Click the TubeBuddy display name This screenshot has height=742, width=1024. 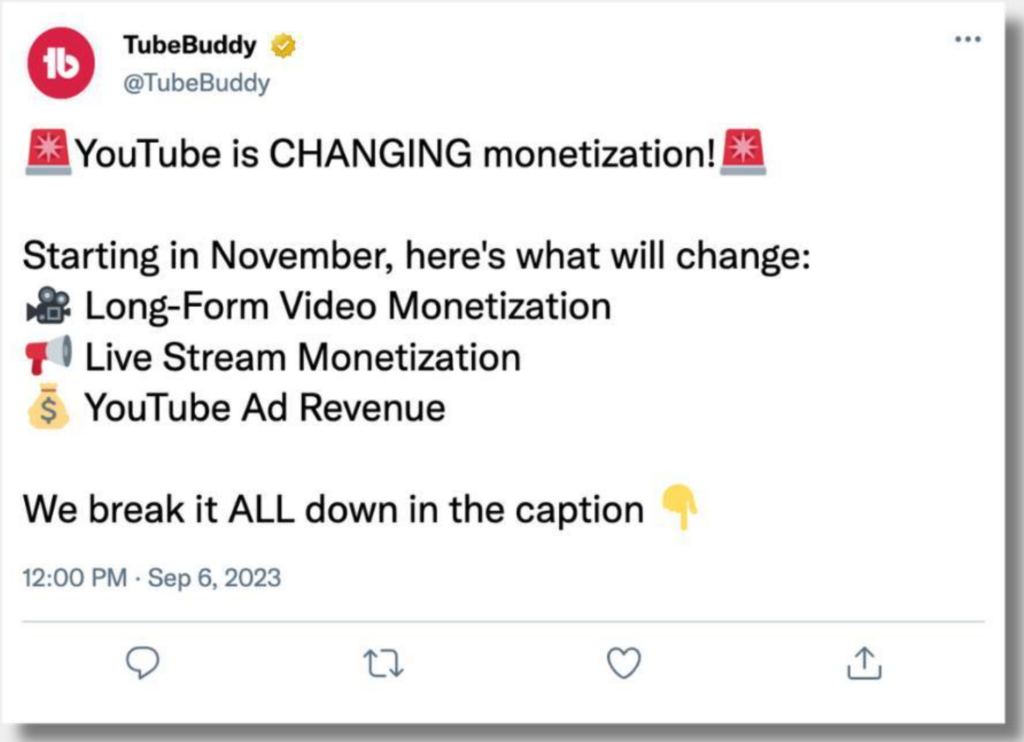pyautogui.click(x=192, y=43)
